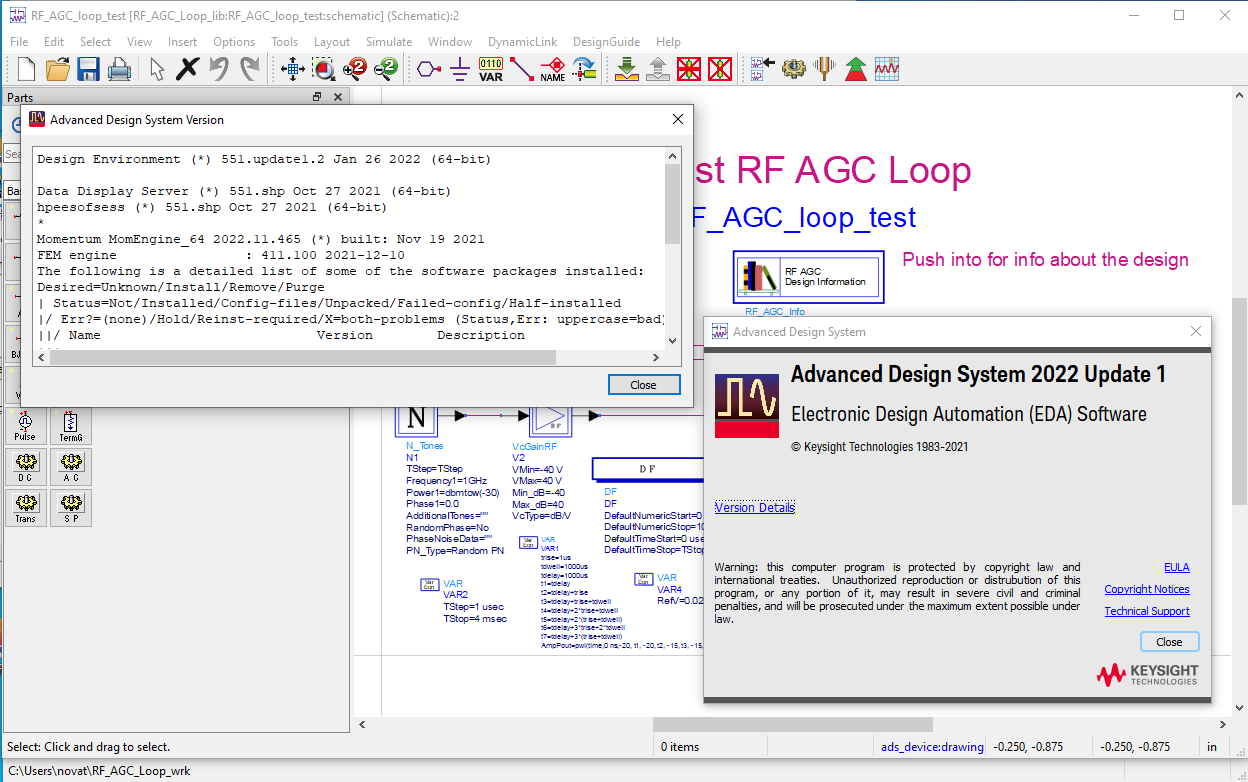Open the File menu
This screenshot has width=1248, height=782.
19,42
